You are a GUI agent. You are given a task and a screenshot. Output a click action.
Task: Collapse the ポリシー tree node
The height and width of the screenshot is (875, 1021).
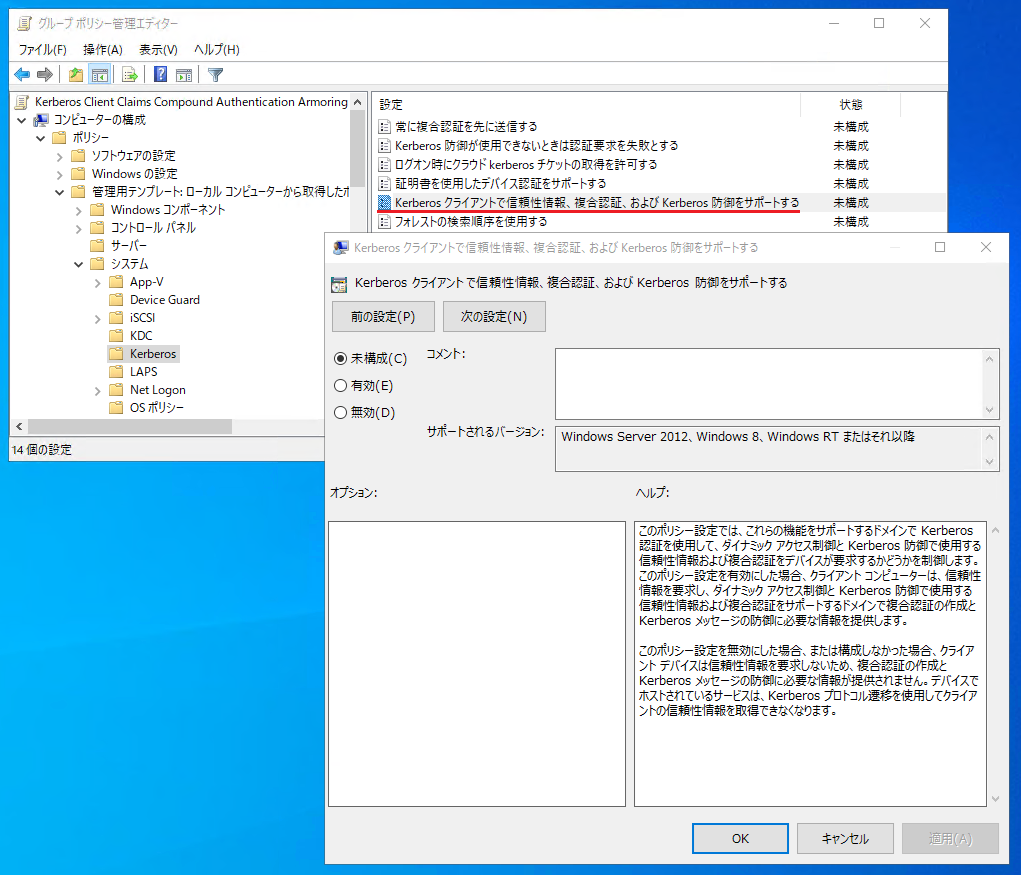coord(40,138)
